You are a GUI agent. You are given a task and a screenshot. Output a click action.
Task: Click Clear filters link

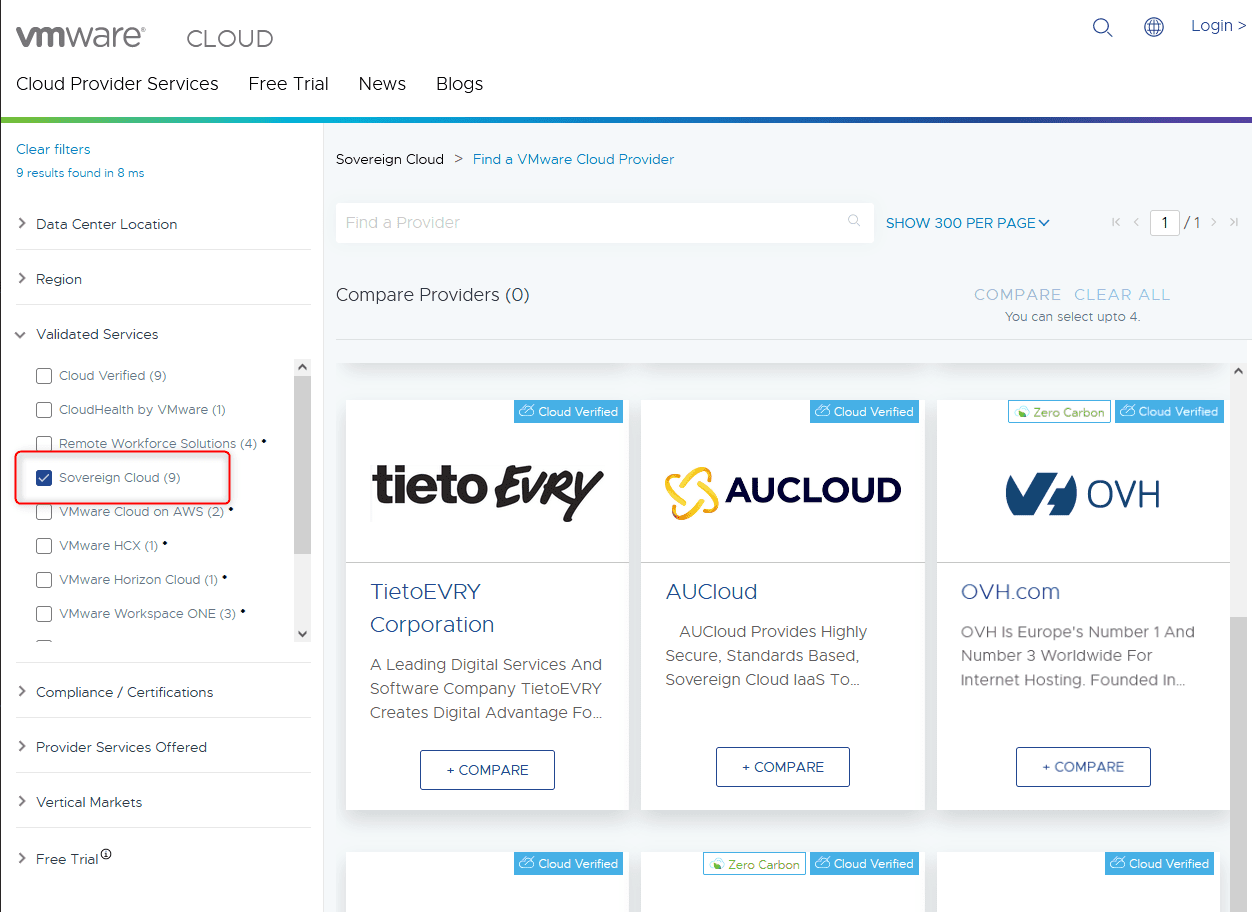tap(53, 149)
